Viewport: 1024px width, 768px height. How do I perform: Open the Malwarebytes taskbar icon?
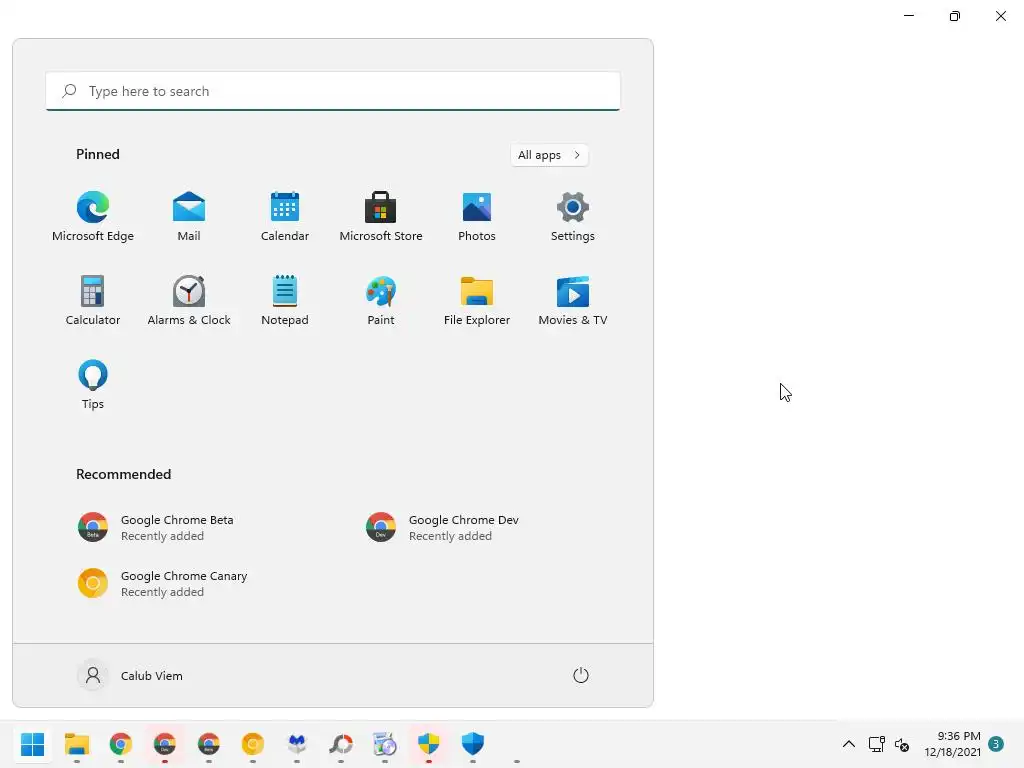[x=297, y=744]
